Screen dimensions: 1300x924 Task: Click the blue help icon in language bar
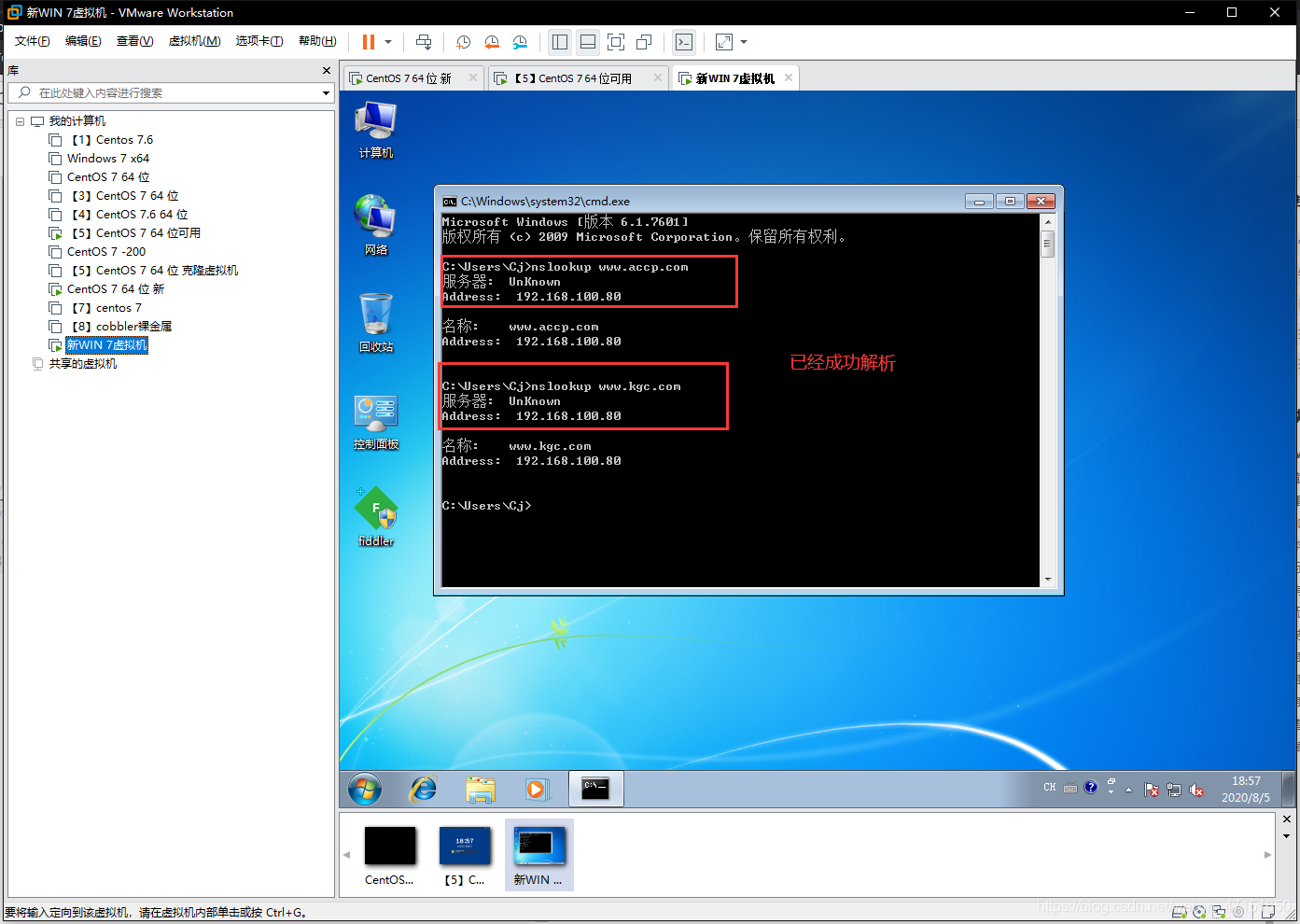pyautogui.click(x=1090, y=788)
